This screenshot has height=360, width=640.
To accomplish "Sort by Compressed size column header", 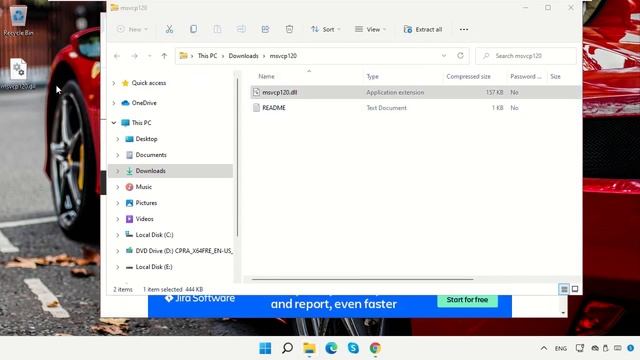I will tap(468, 76).
